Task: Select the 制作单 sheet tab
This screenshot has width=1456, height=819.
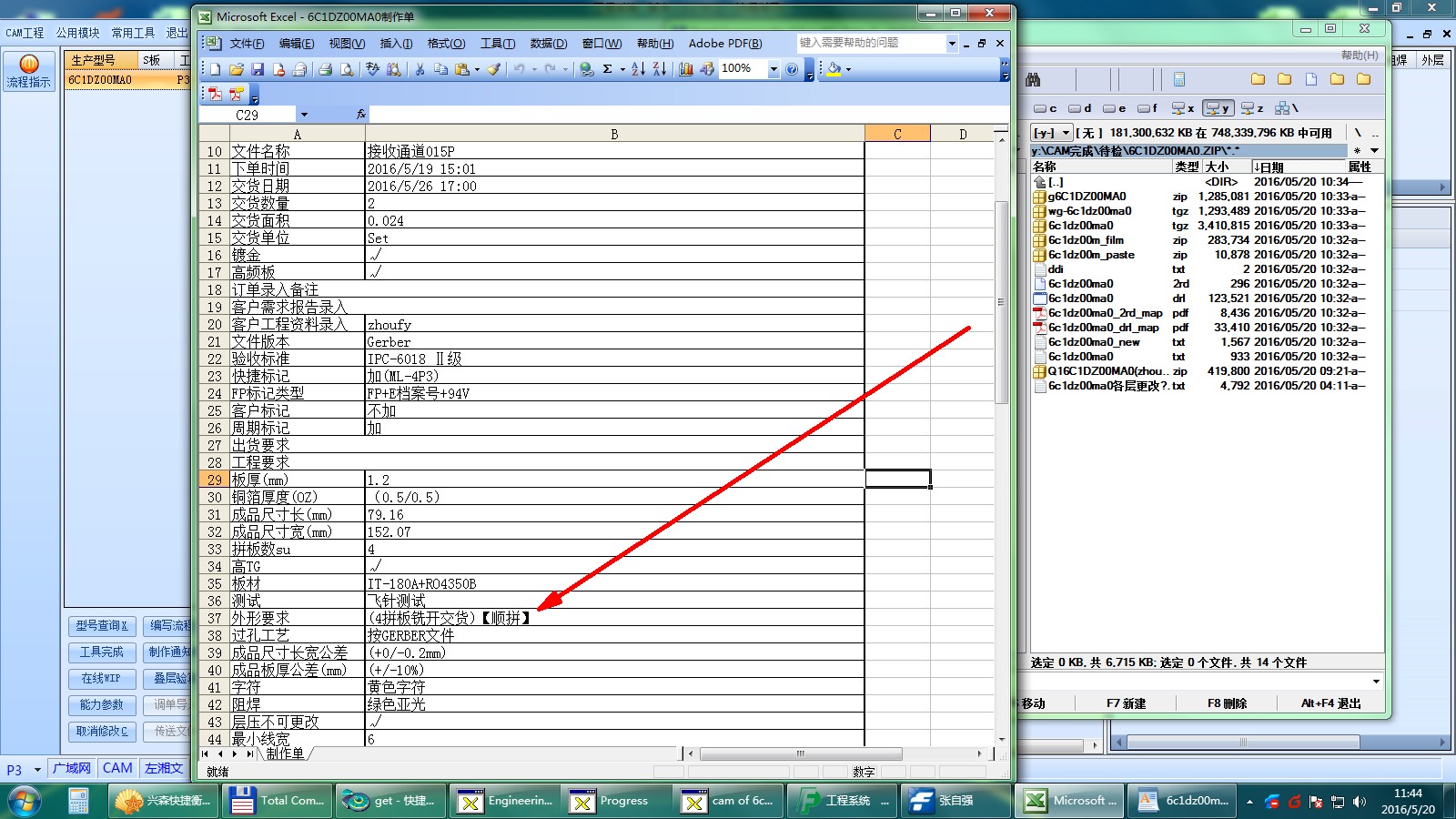Action: (285, 753)
